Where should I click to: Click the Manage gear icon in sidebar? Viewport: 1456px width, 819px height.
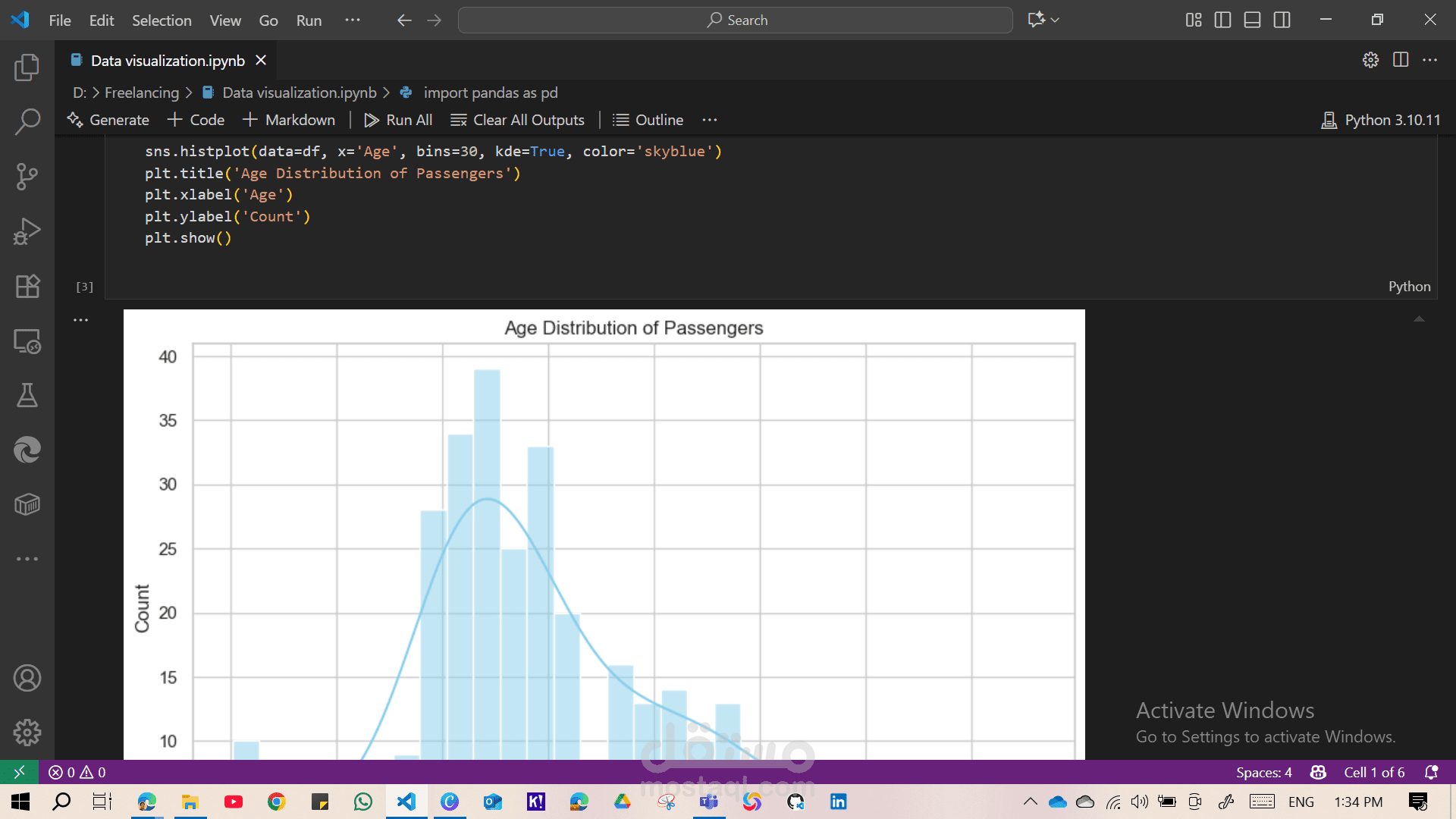click(27, 733)
